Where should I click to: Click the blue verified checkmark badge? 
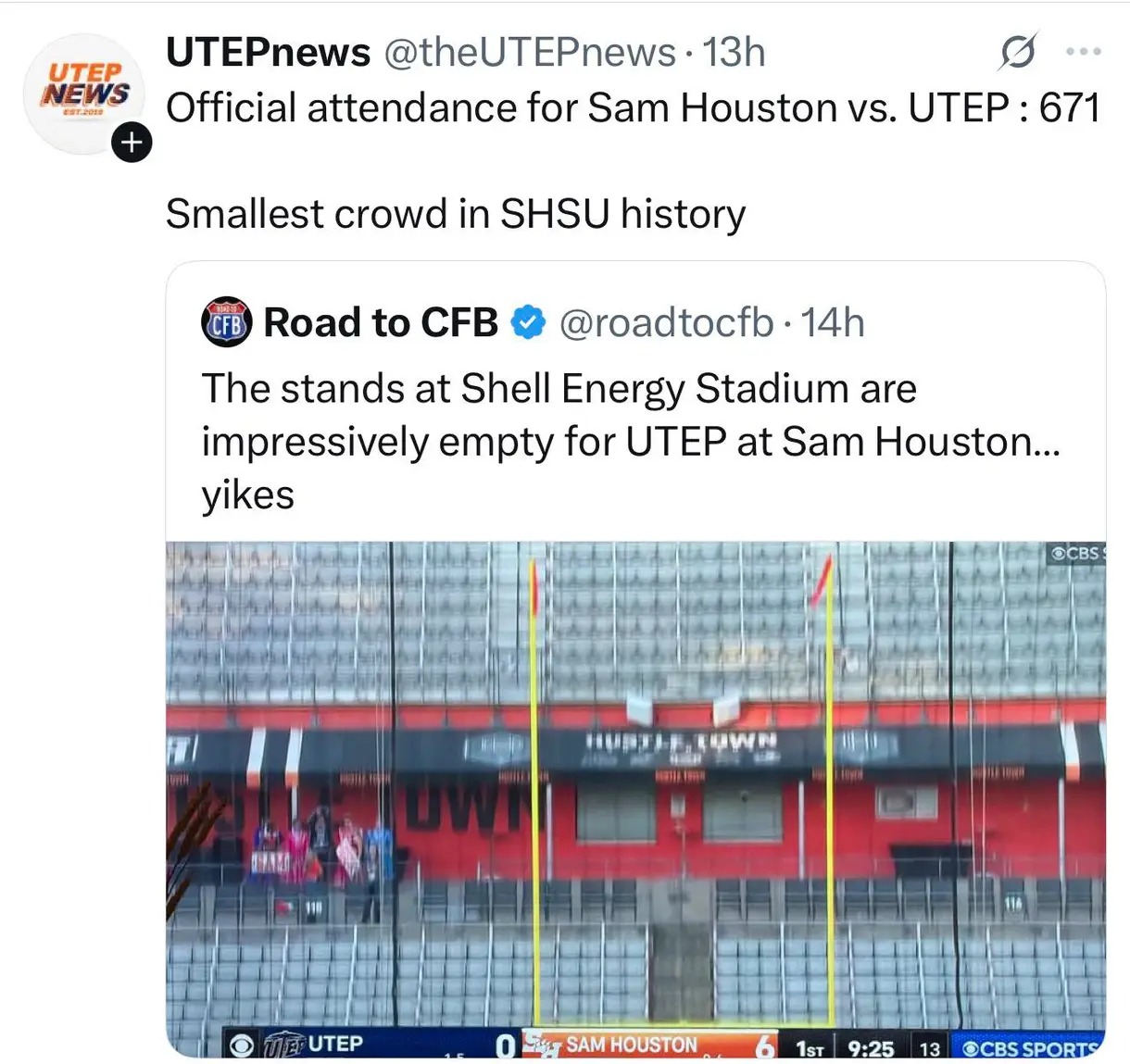pos(528,322)
